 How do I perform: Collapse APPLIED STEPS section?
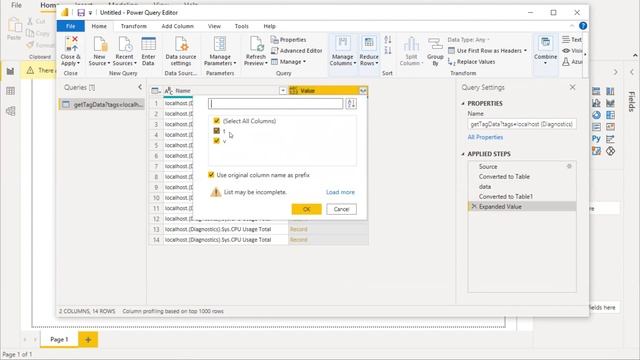point(463,154)
